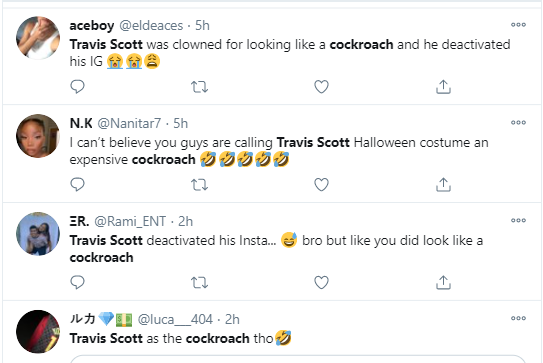Share Rami_ENT's tweet
This screenshot has height=363, width=543.
point(443,283)
